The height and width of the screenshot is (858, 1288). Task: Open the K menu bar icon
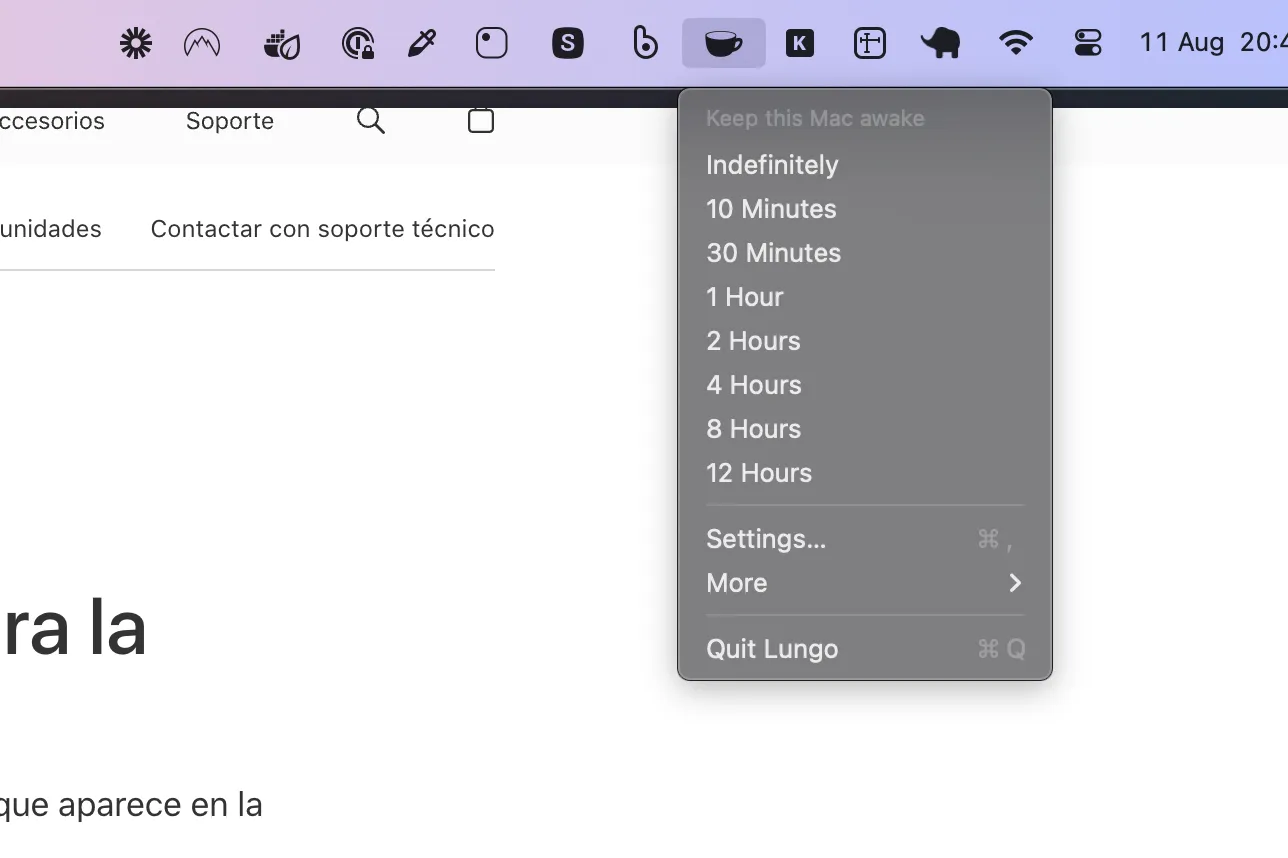[800, 42]
